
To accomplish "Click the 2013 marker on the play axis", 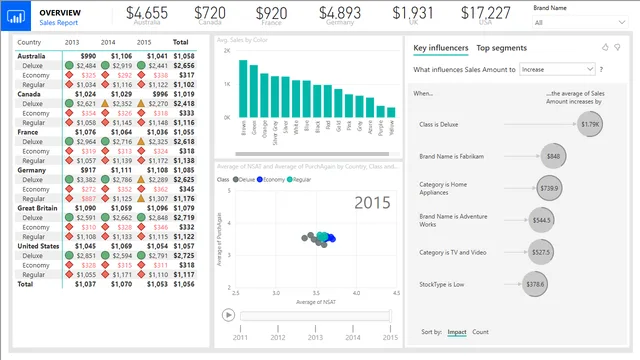I will pyautogui.click(x=315, y=337).
